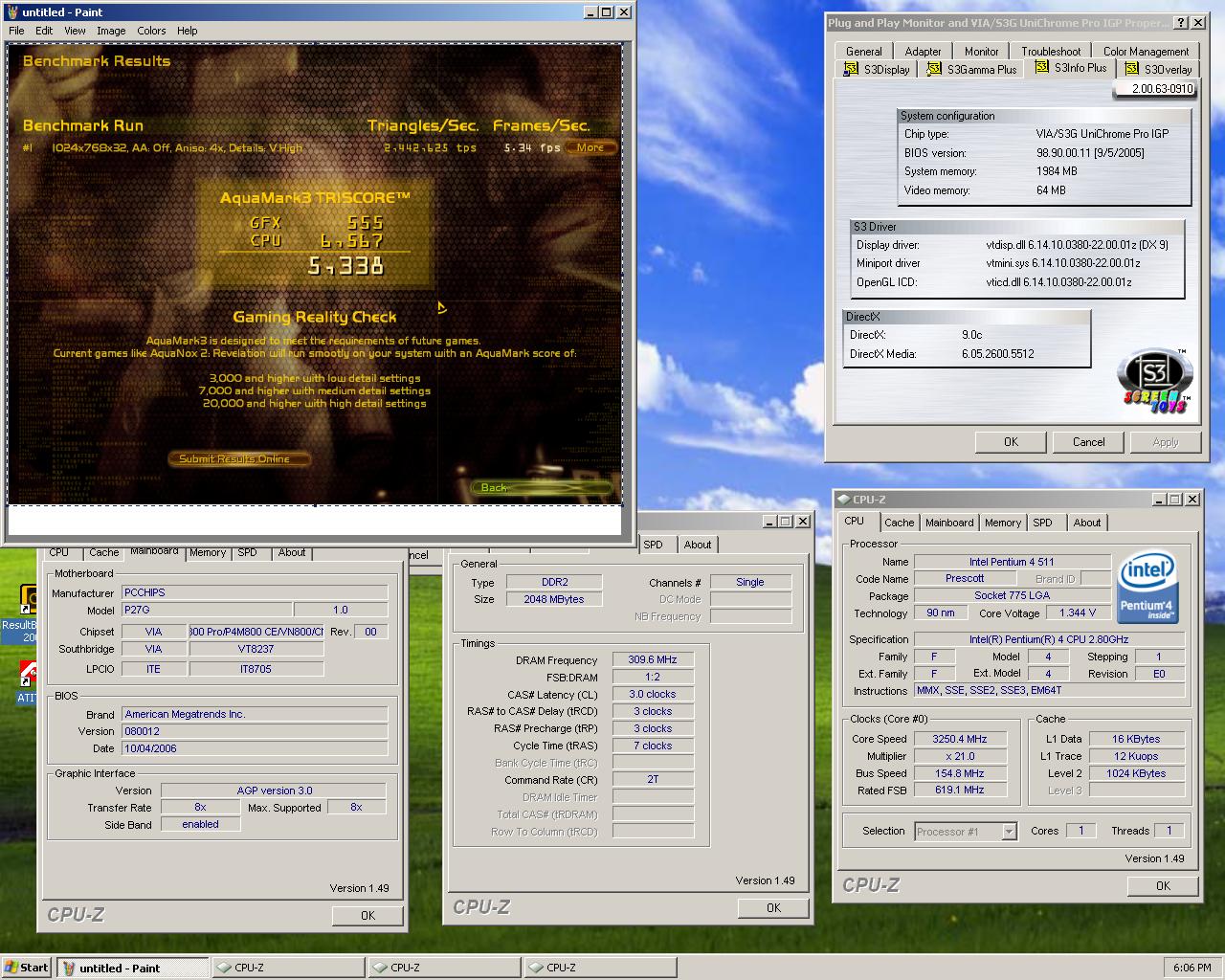The height and width of the screenshot is (980, 1225).
Task: Open the Help menu in Paint
Action: pyautogui.click(x=188, y=31)
